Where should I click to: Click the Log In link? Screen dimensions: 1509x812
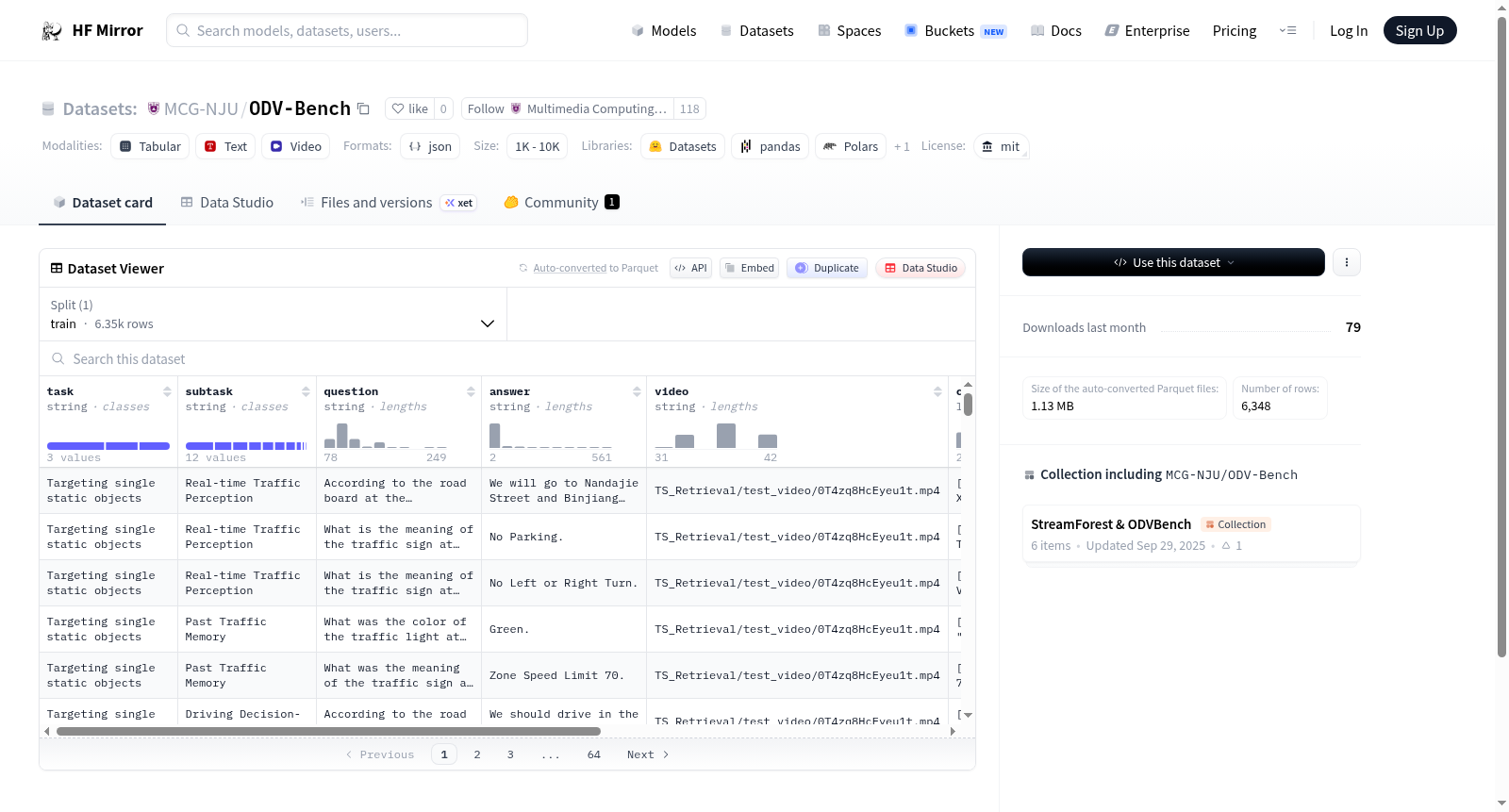click(1349, 30)
